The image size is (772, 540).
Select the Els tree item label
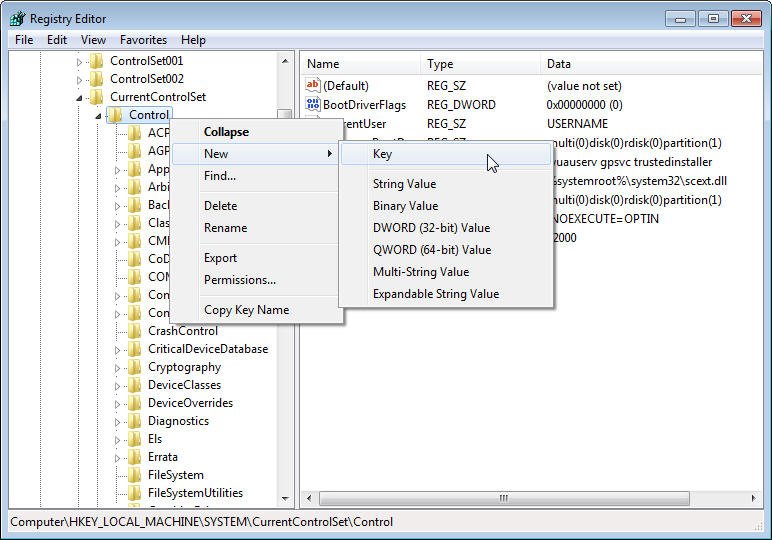point(155,439)
